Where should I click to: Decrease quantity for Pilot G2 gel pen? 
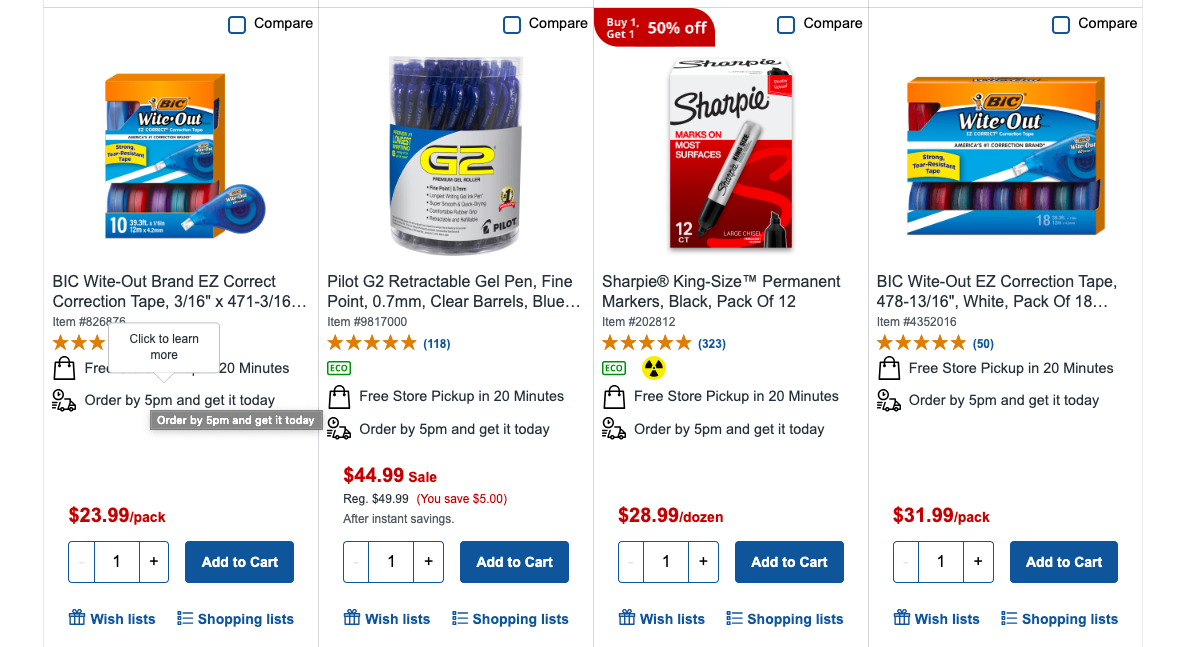357,562
